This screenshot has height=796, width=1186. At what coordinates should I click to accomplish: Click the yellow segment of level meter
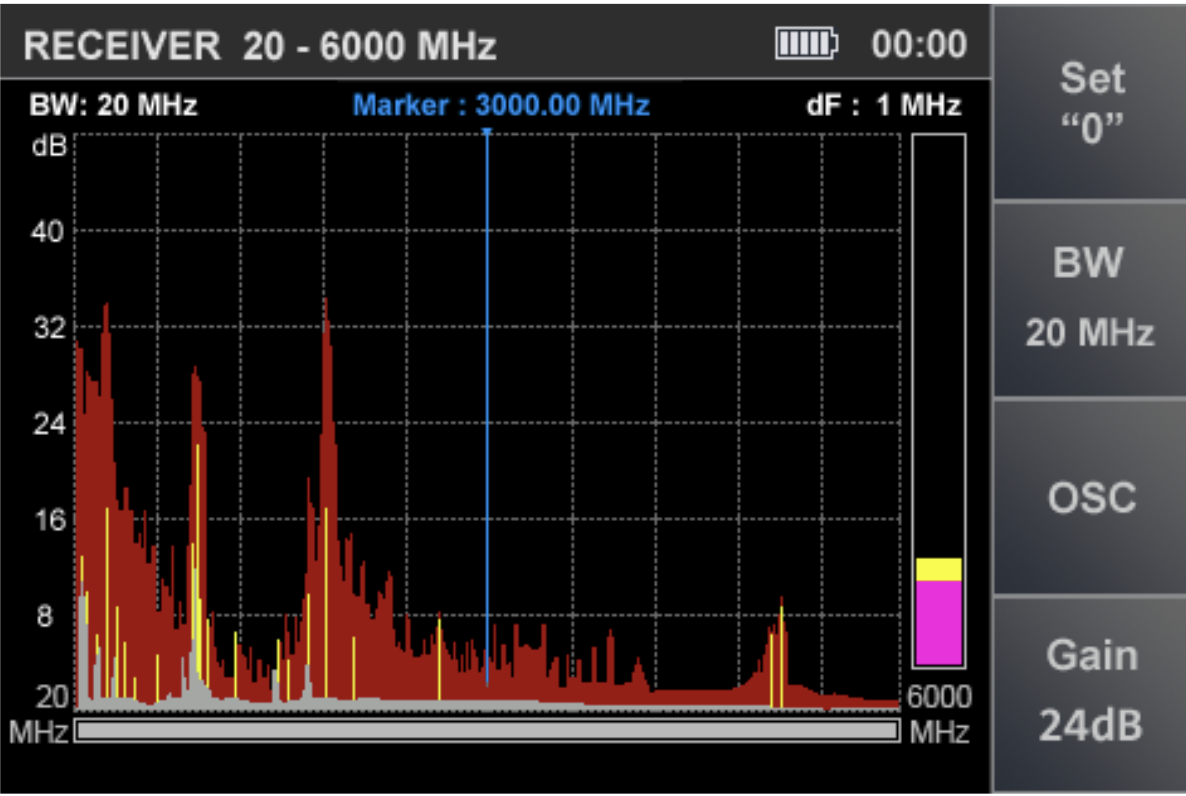938,569
